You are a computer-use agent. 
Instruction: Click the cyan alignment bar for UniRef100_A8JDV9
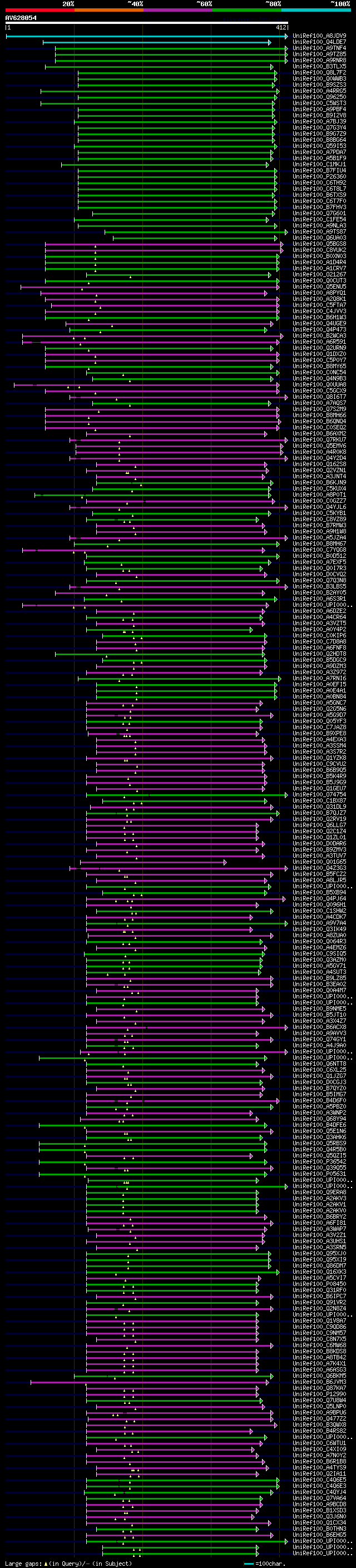point(147,37)
